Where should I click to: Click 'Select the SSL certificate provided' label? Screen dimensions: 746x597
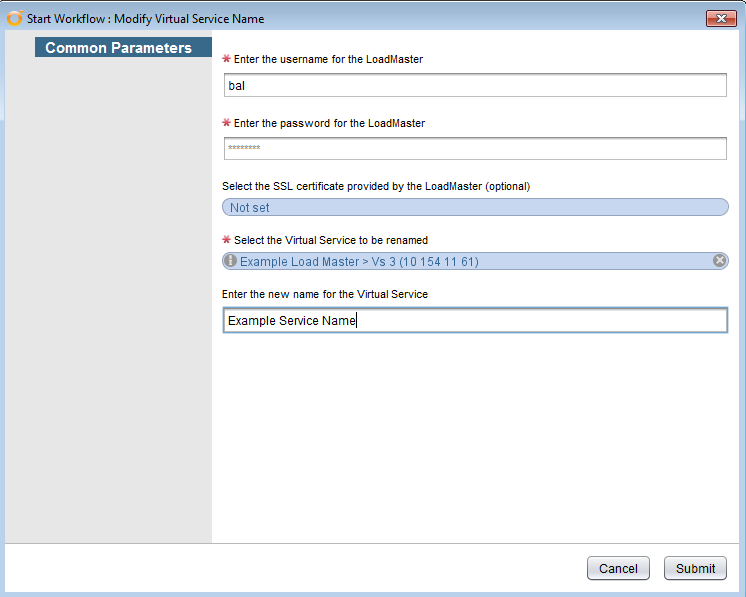point(376,186)
